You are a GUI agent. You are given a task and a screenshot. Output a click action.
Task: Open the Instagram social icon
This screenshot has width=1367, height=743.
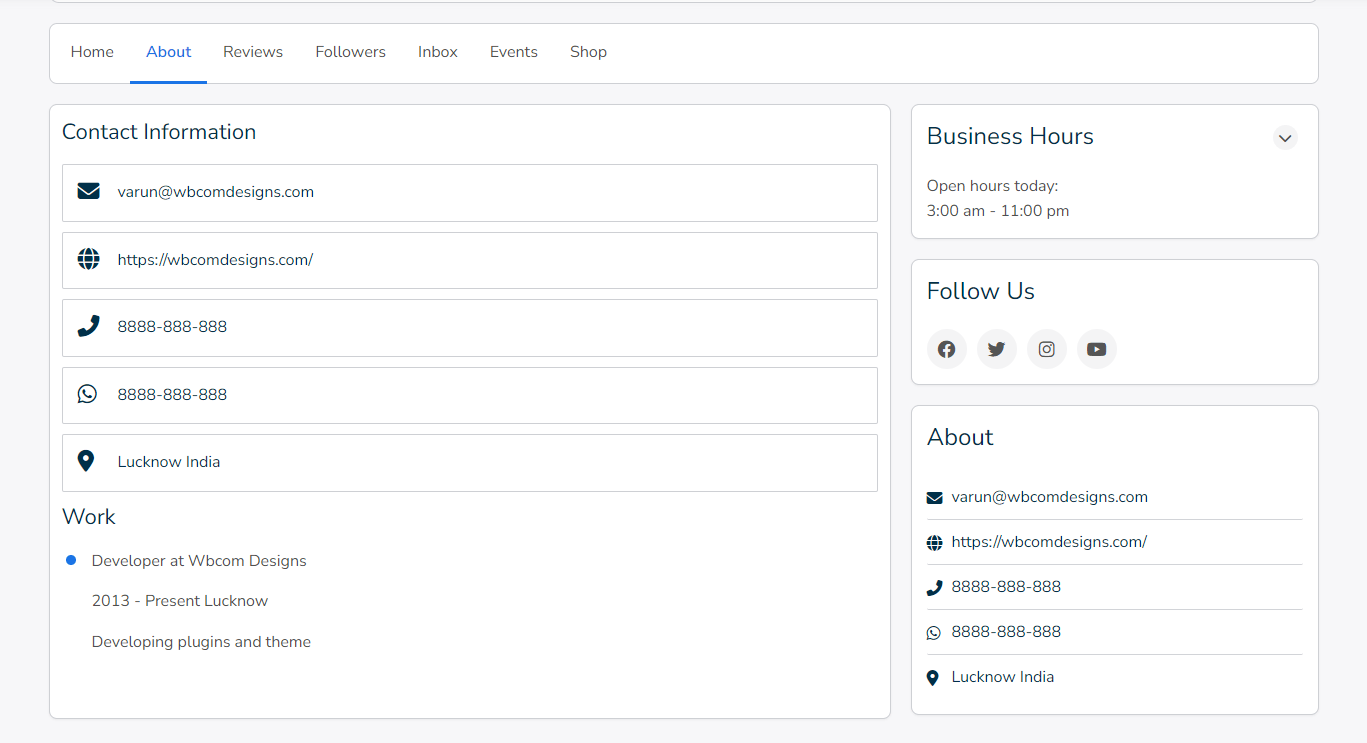(1046, 349)
